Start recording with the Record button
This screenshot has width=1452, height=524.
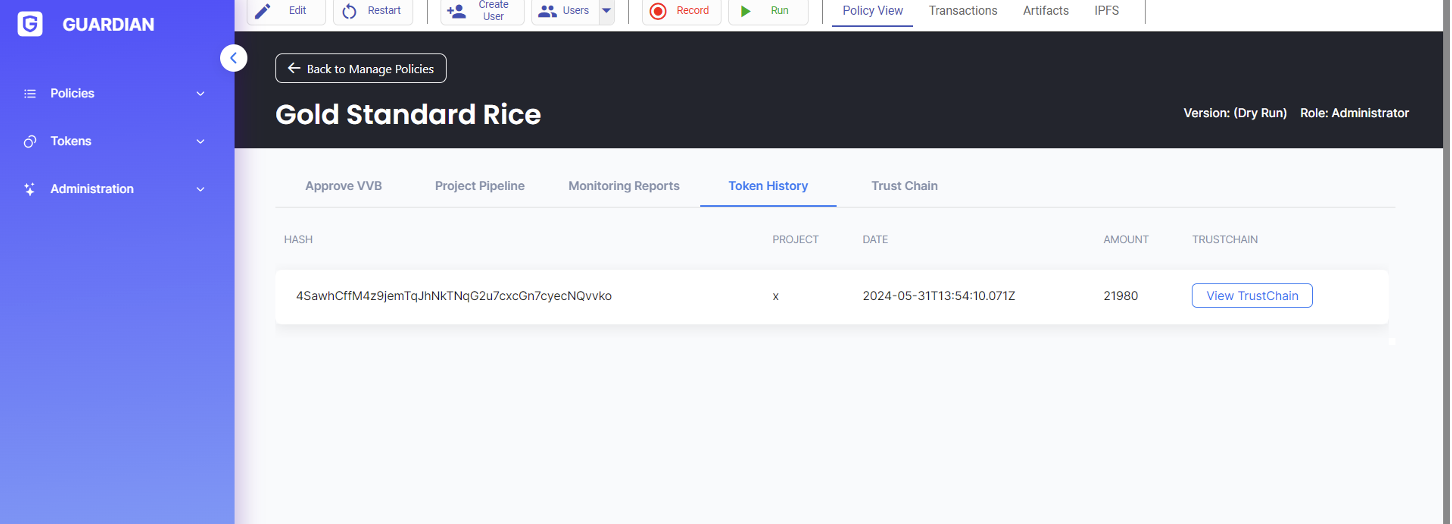(680, 11)
